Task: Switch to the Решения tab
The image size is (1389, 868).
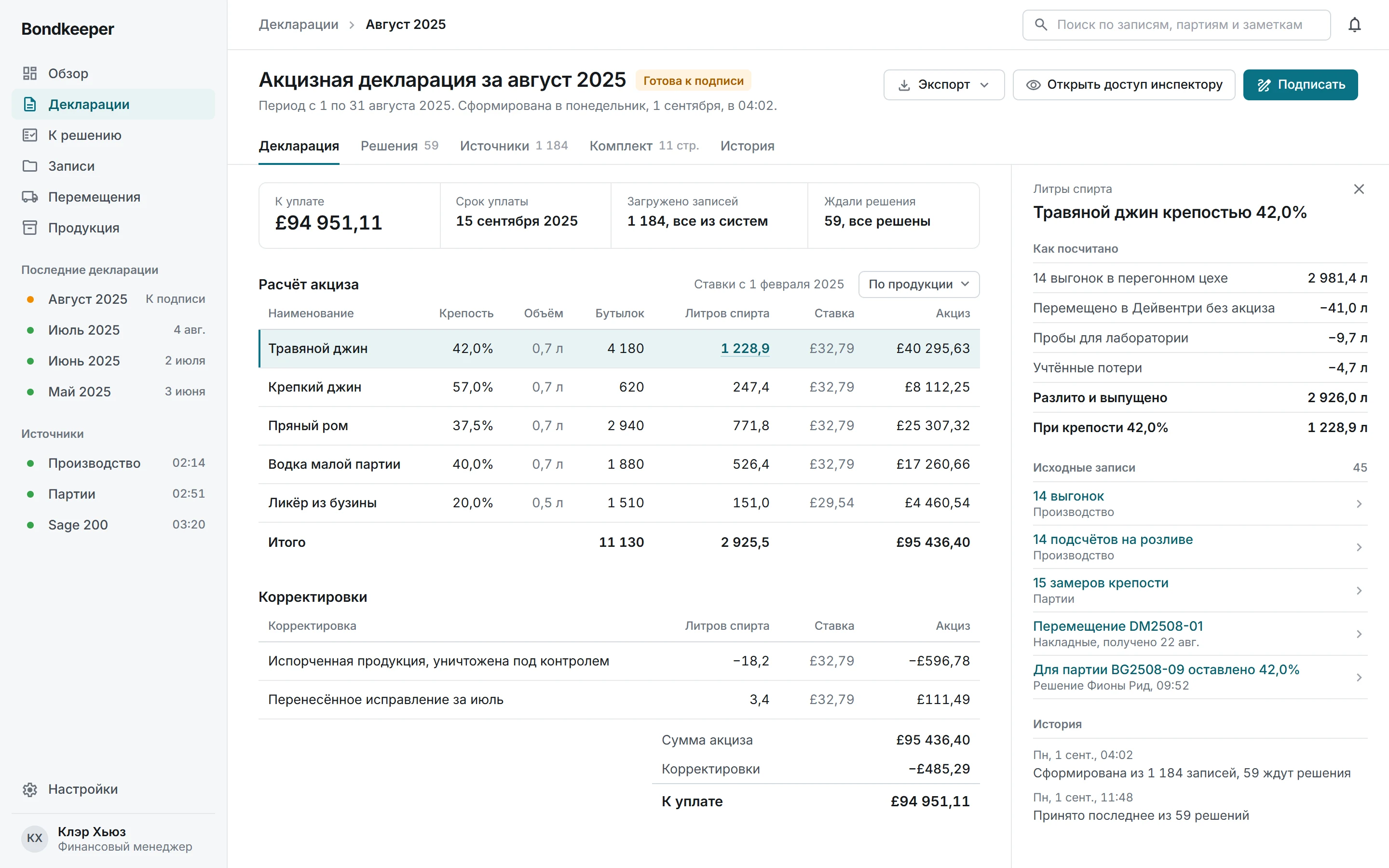Action: (x=399, y=146)
